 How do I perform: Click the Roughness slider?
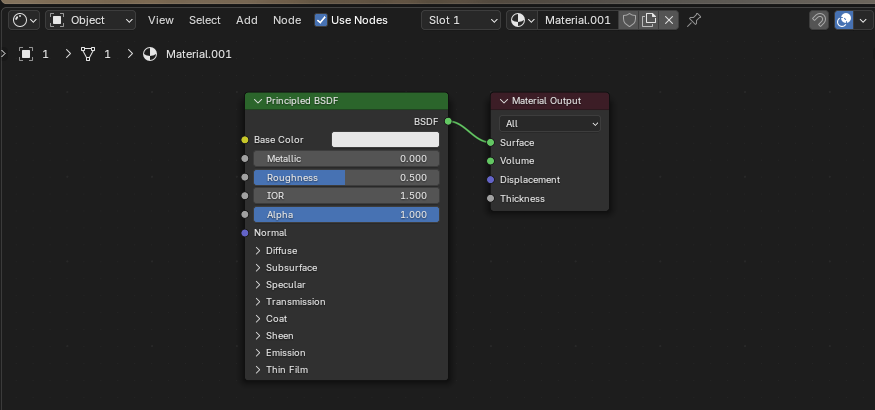pos(346,178)
